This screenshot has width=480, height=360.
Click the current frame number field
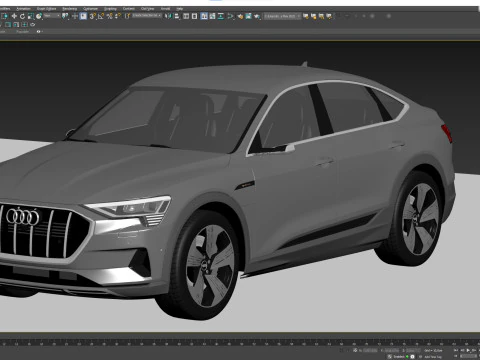coord(469,356)
